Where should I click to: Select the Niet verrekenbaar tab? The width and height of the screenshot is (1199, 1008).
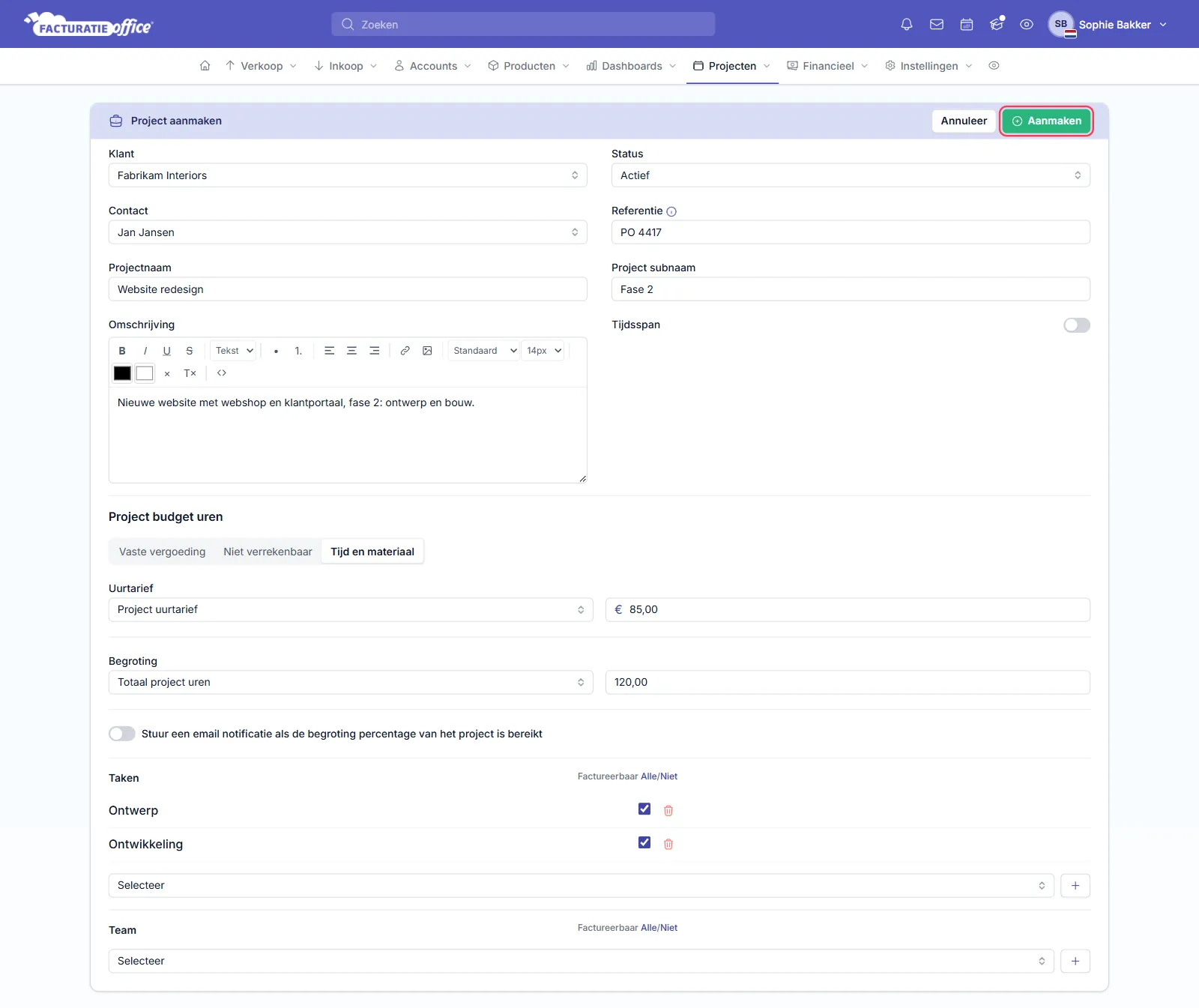coord(268,552)
